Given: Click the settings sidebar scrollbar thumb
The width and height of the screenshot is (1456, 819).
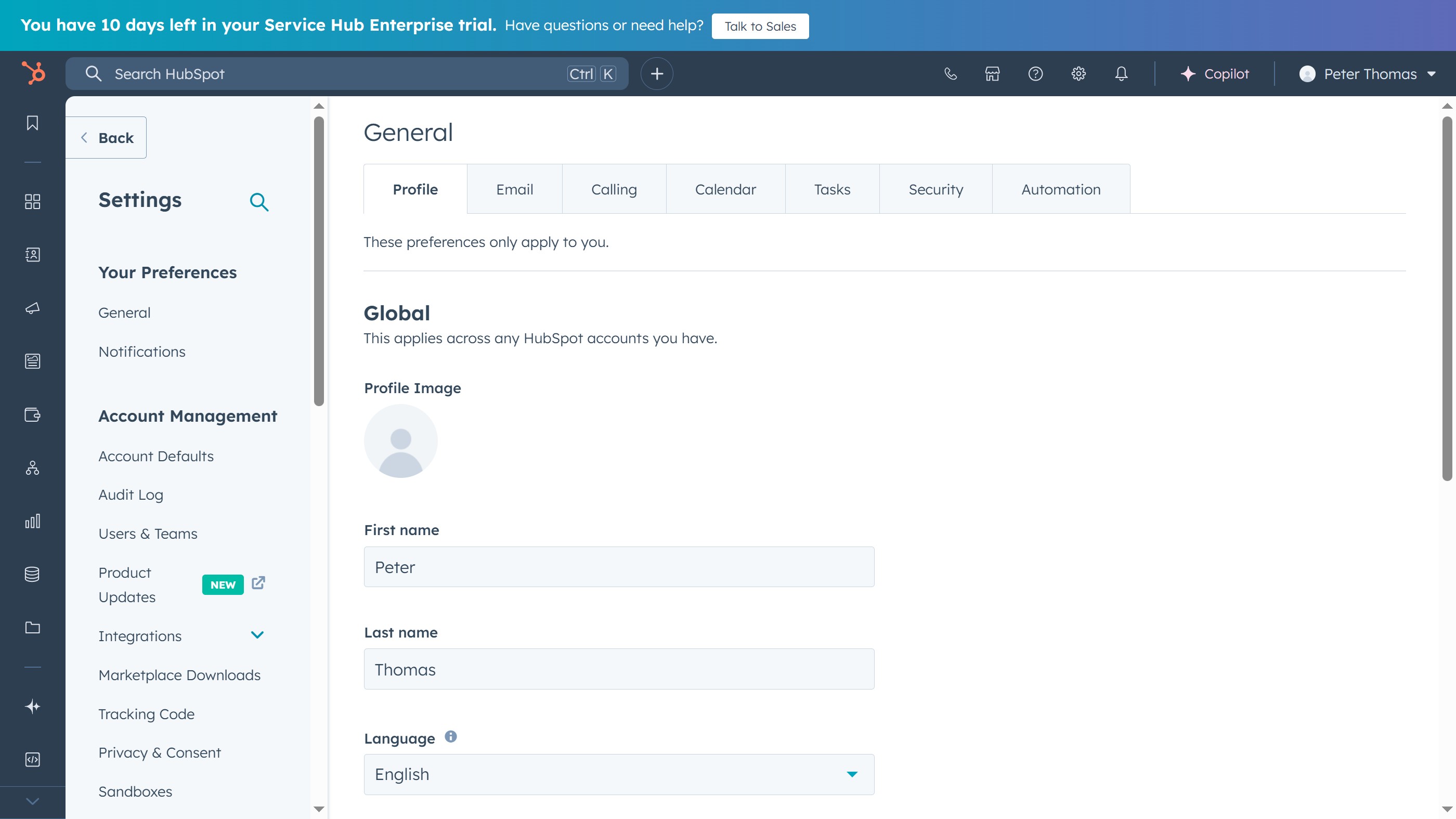Looking at the screenshot, I should pos(319,261).
